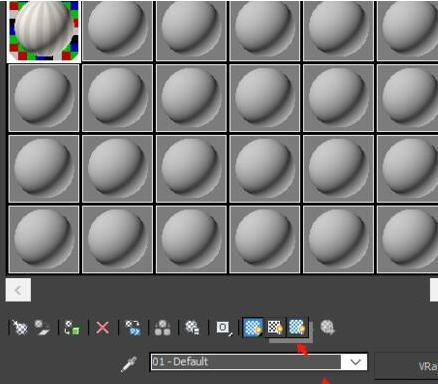Select sample slot in row two, column three

coord(191,98)
